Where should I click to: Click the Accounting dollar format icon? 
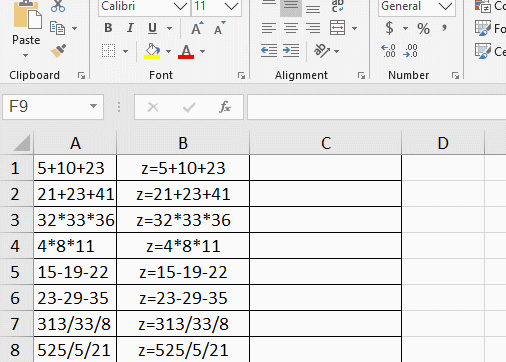coord(389,28)
